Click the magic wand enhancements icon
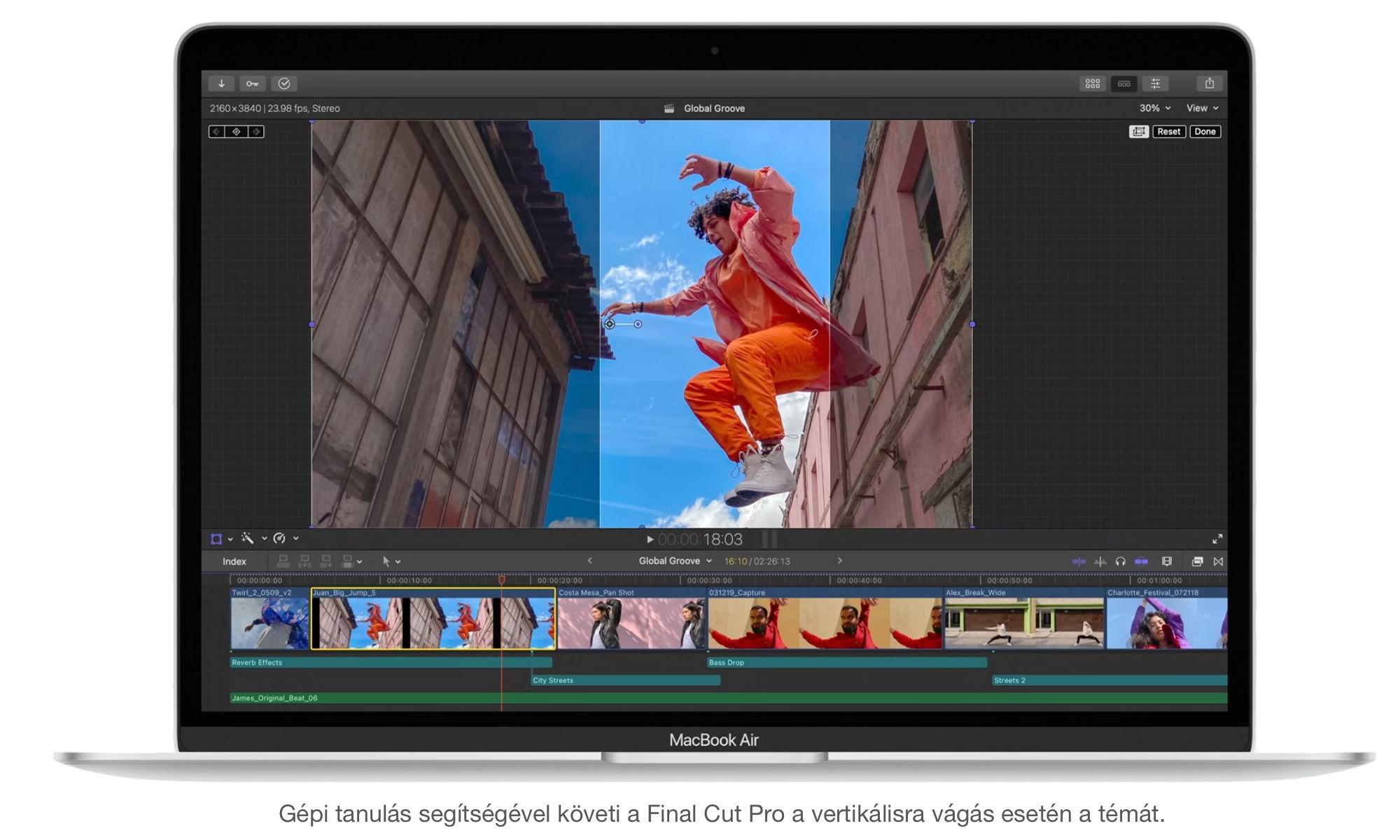The width and height of the screenshot is (1400, 840). [247, 538]
